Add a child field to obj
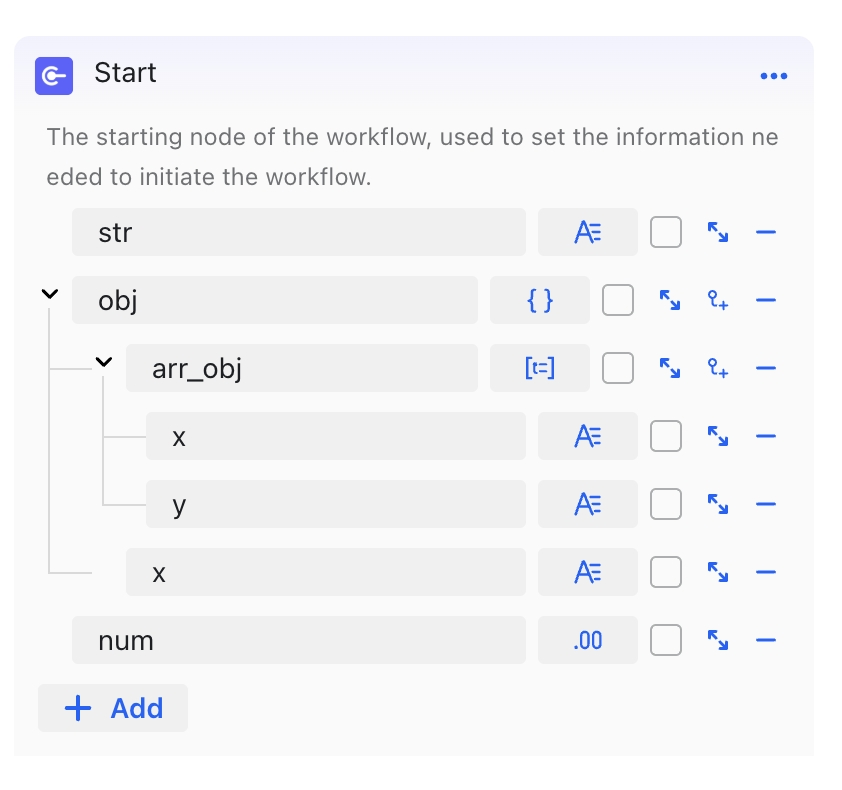This screenshot has height=790, width=842. pos(717,300)
